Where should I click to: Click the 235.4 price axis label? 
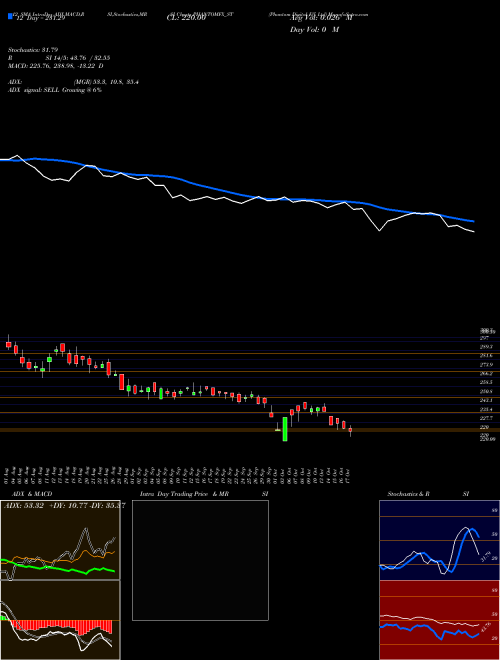point(486,409)
